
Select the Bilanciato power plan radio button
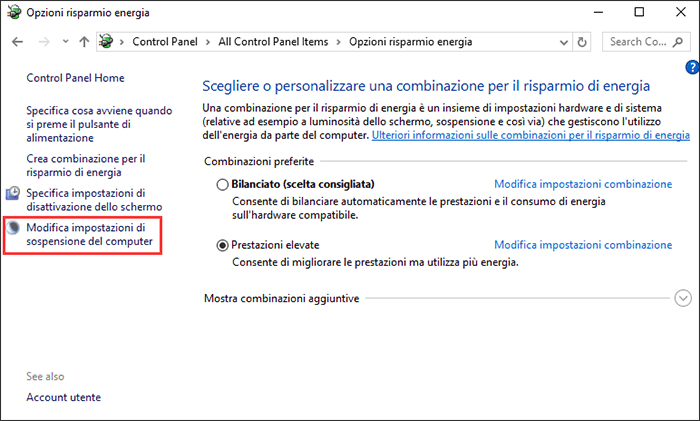pos(222,184)
